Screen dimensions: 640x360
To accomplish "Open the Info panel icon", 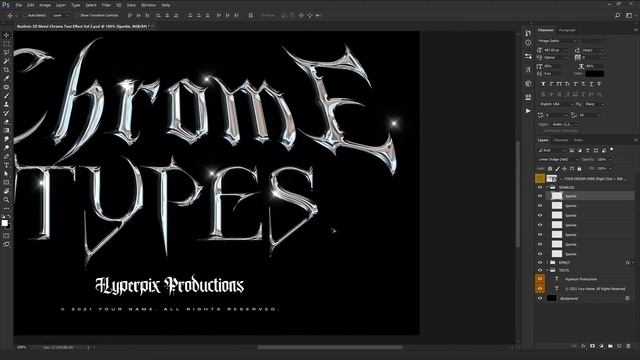I will pyautogui.click(x=528, y=42).
